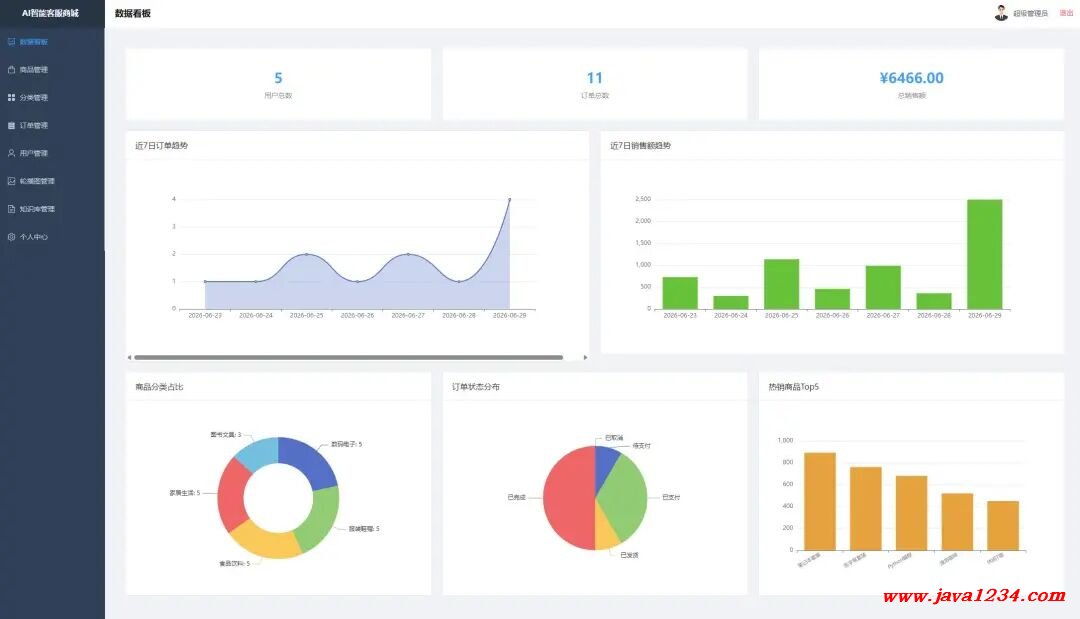Open the 订单管理 menu item
The image size is (1080, 619).
pos(52,125)
